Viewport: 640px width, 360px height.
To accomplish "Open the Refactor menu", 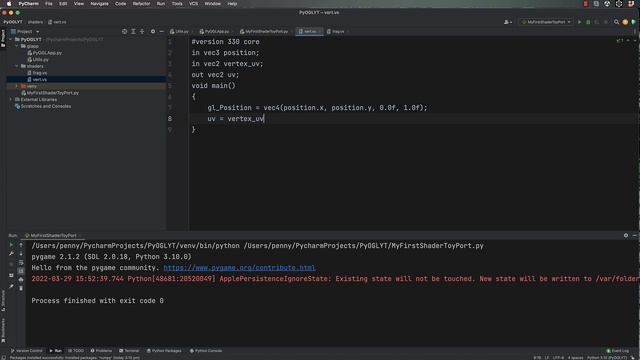I will pos(141,4).
